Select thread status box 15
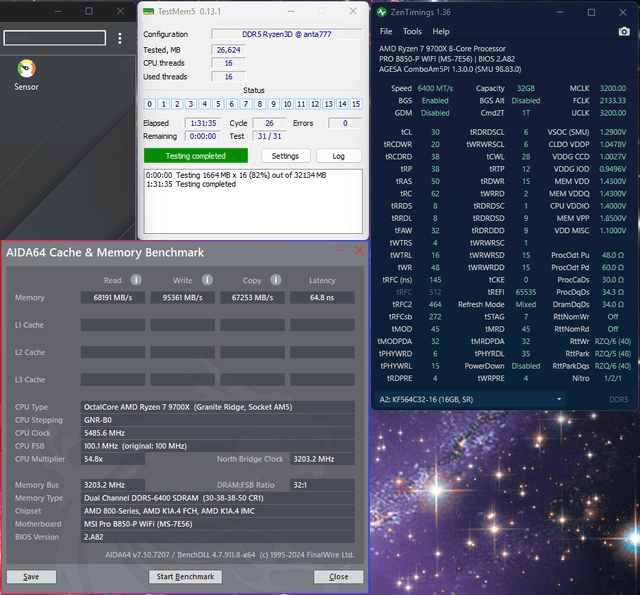Screen dimensions: 640x595 click(355, 104)
